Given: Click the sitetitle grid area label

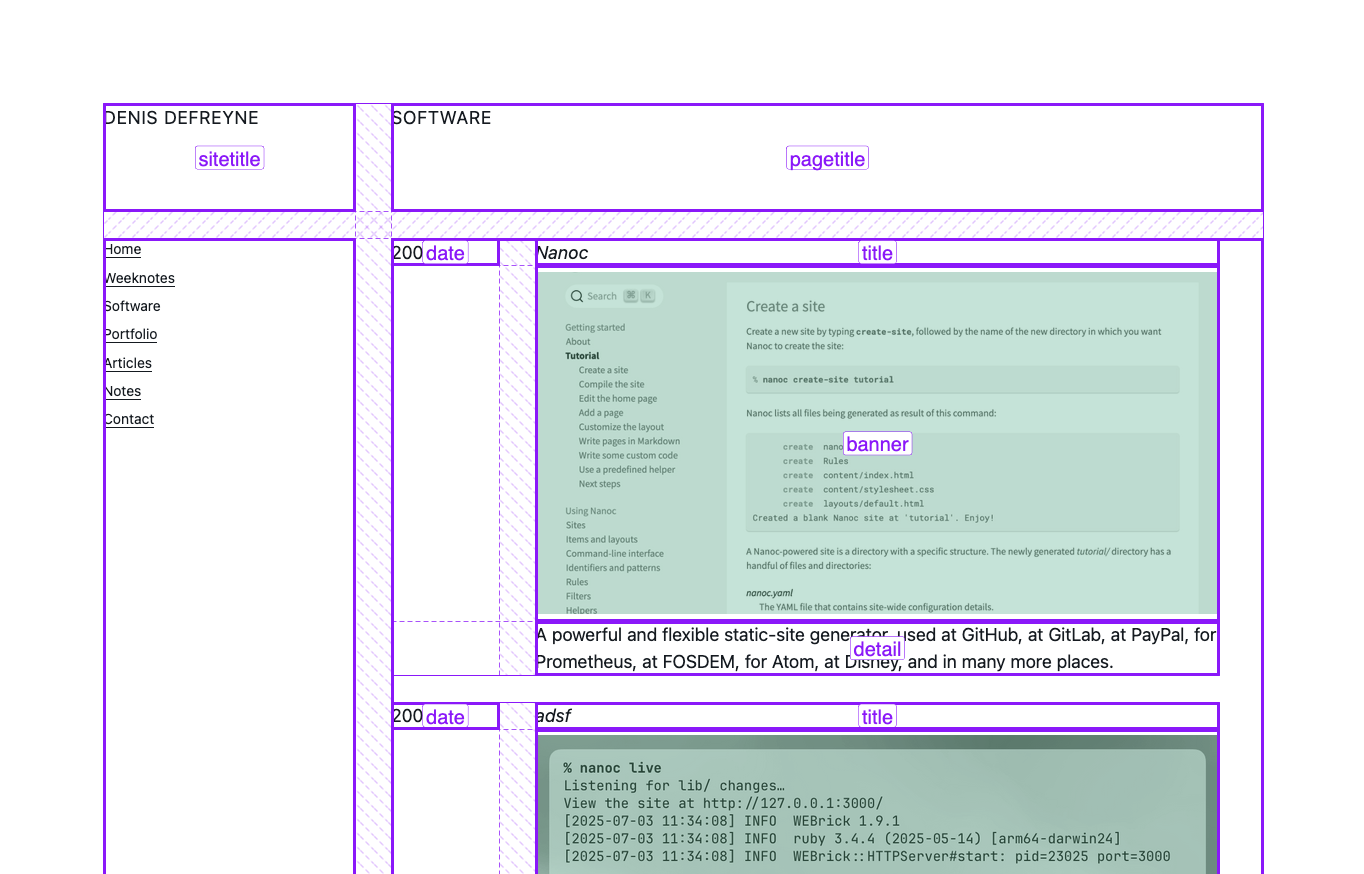Looking at the screenshot, I should (230, 159).
